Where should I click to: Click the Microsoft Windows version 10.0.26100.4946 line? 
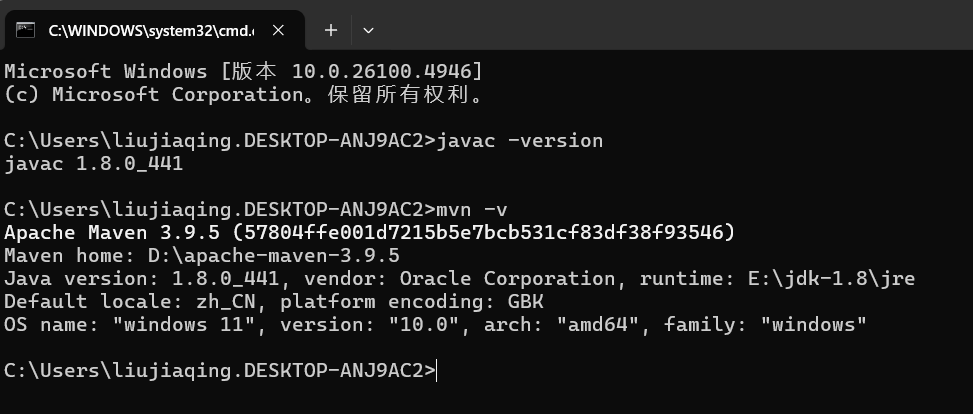[x=244, y=71]
